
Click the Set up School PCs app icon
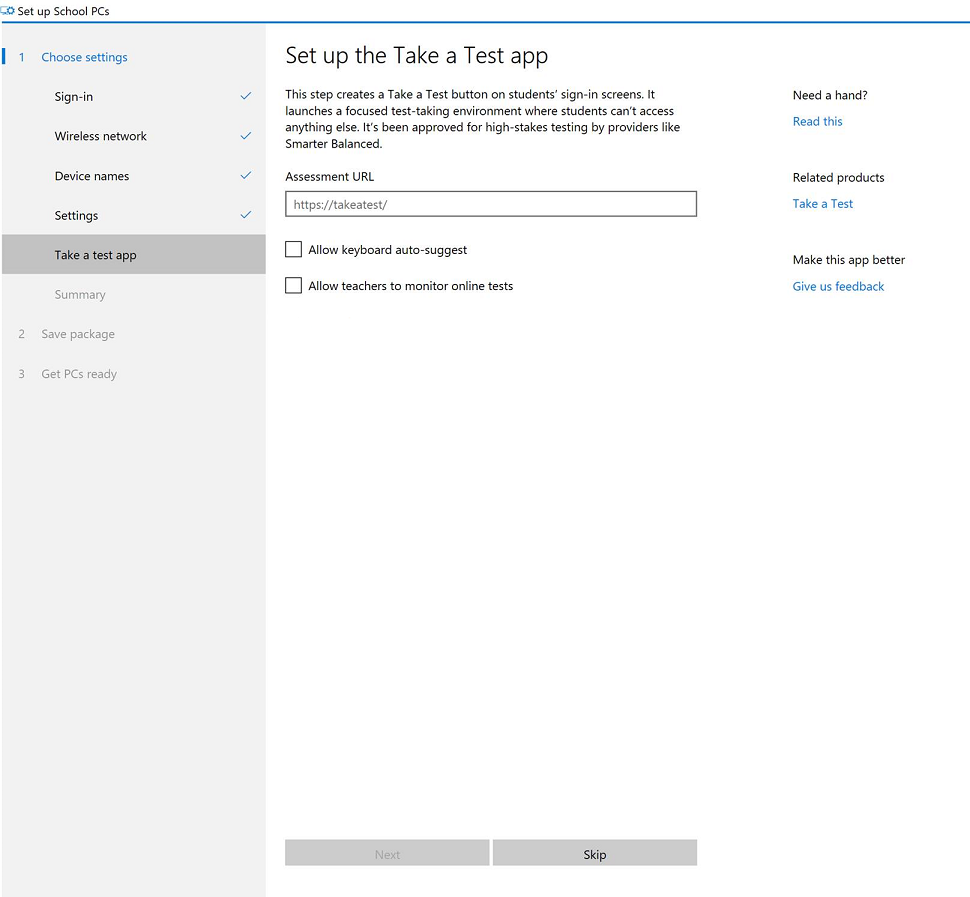(x=8, y=11)
